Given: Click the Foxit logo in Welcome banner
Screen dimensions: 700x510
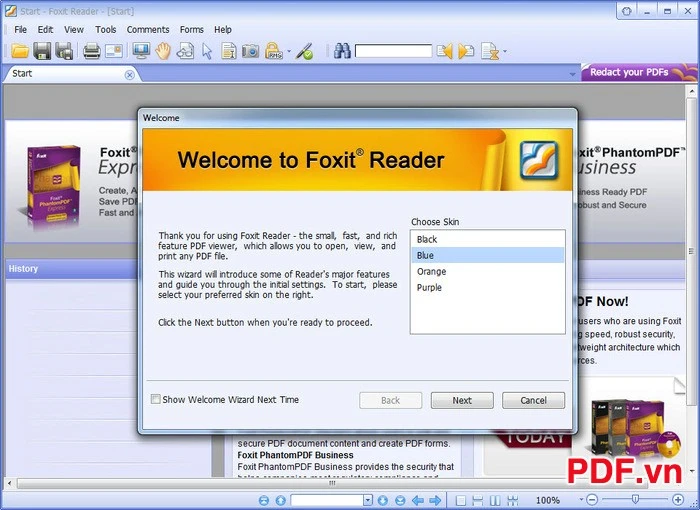Looking at the screenshot, I should pyautogui.click(x=539, y=160).
